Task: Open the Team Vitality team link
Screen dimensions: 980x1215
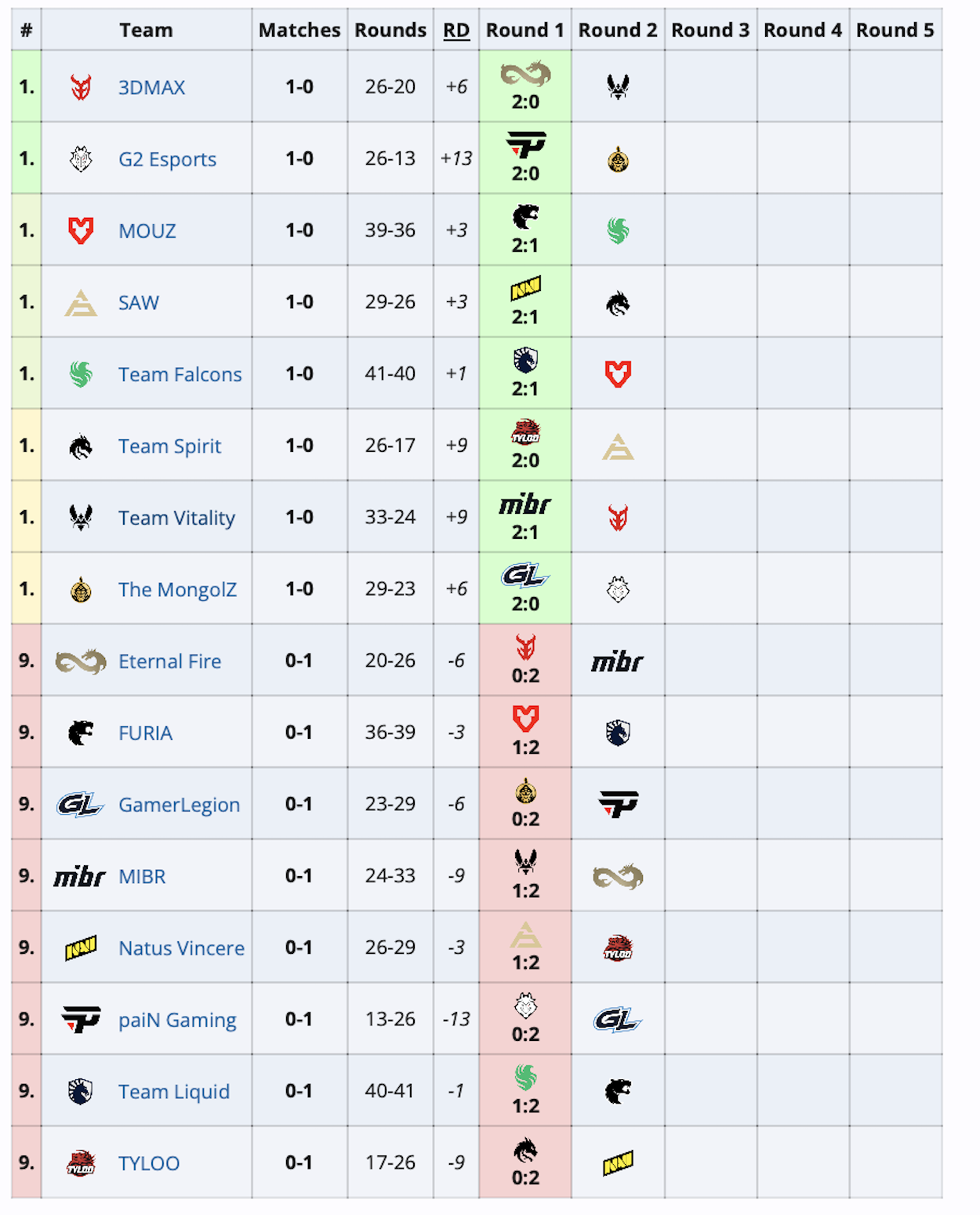Action: pyautogui.click(x=176, y=517)
